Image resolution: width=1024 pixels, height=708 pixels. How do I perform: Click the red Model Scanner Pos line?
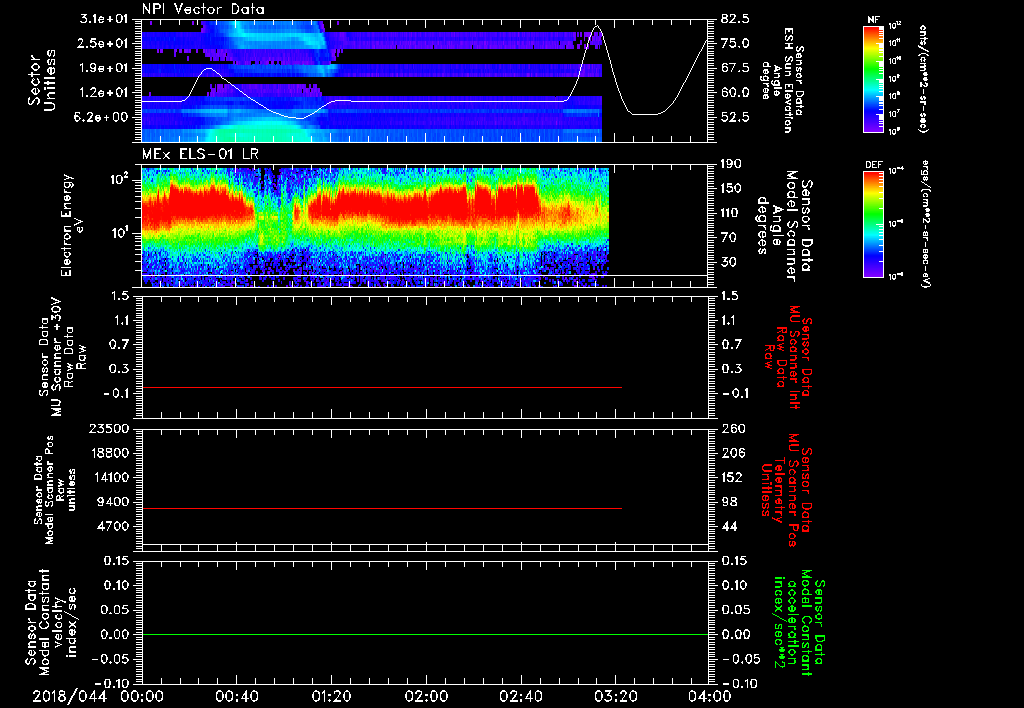point(381,508)
